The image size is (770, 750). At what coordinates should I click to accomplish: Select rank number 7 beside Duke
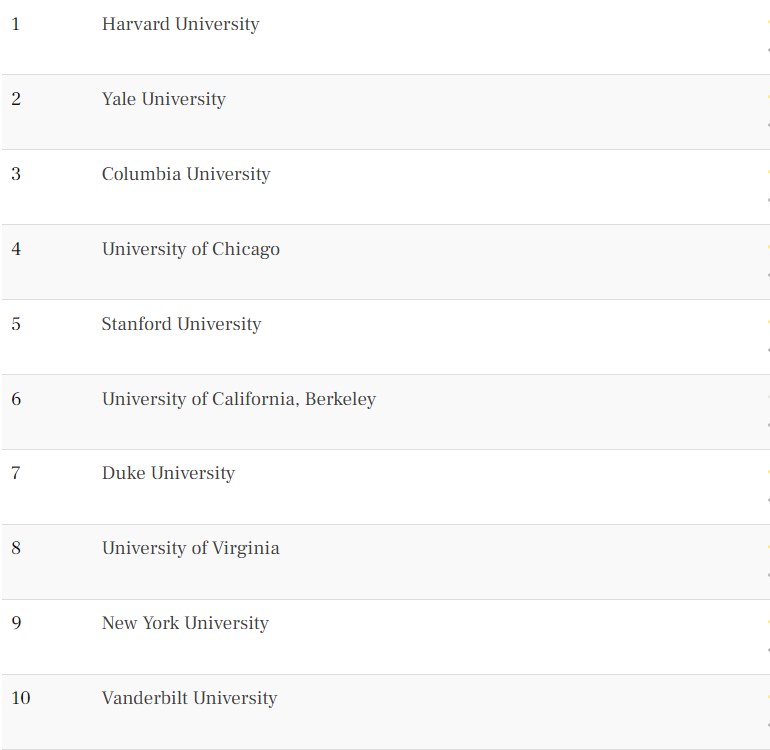click(16, 473)
